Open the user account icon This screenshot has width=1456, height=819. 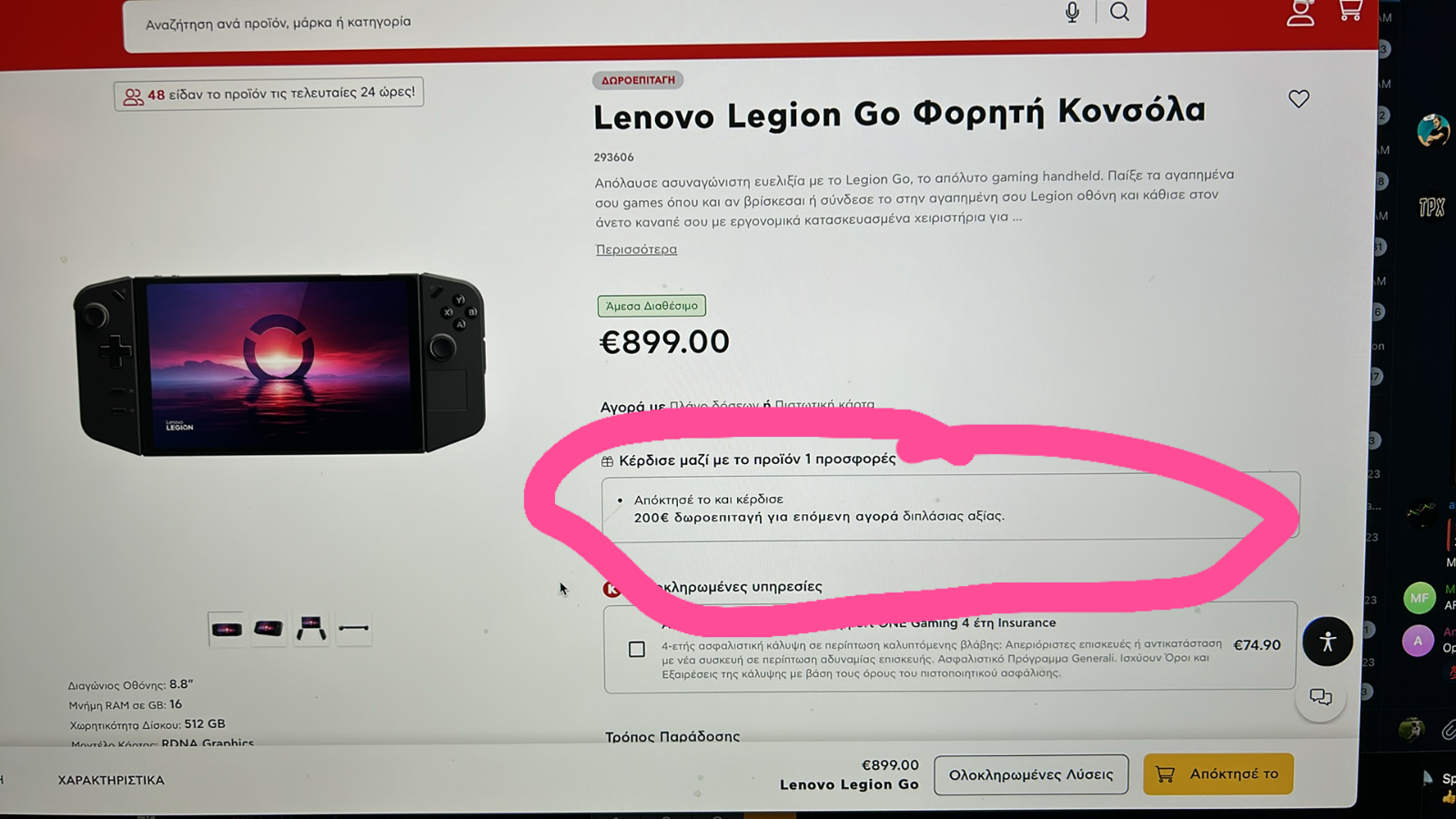click(1300, 12)
